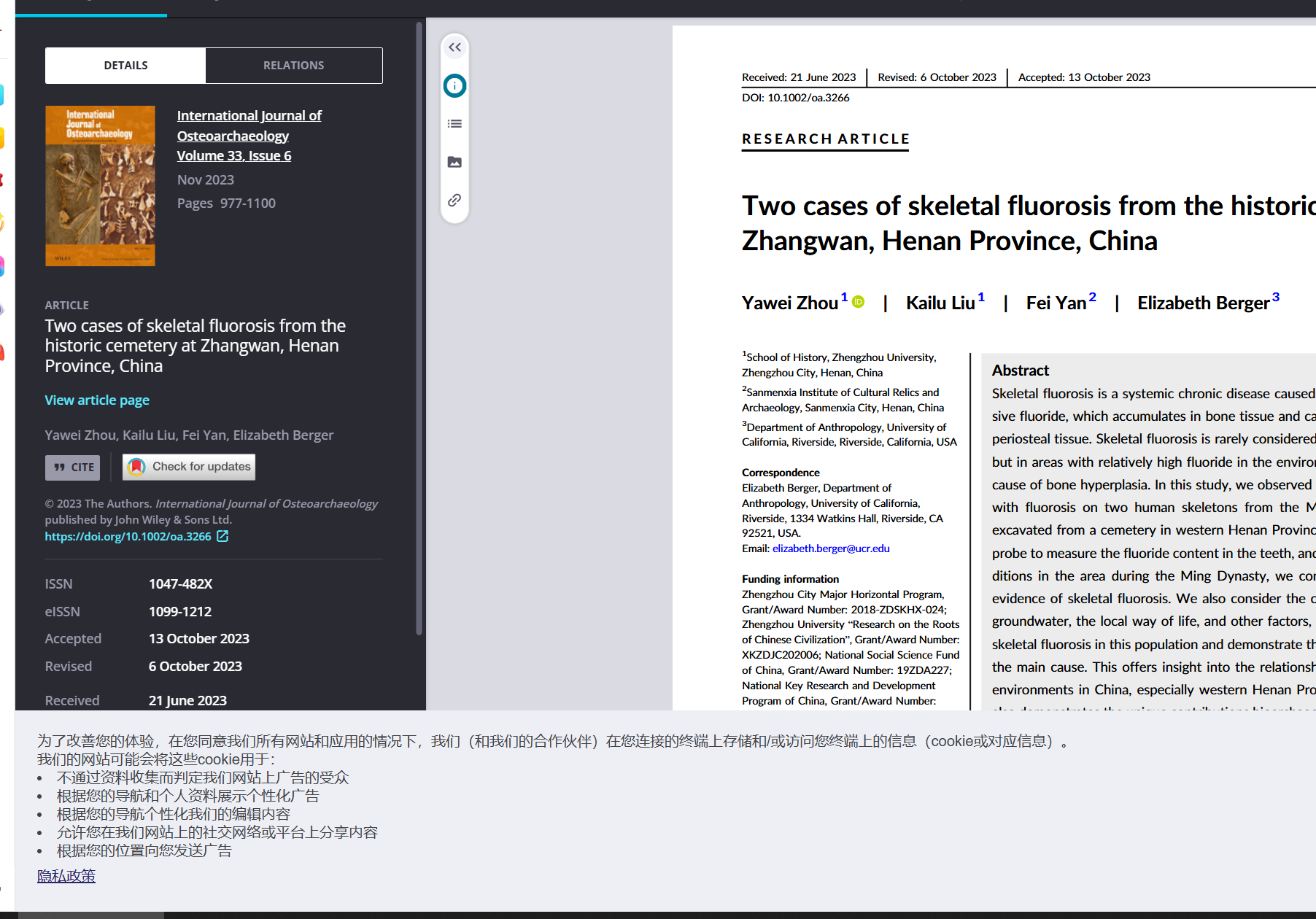Click affiliation superscript 3 after Elizabeth Berger

(x=1275, y=297)
